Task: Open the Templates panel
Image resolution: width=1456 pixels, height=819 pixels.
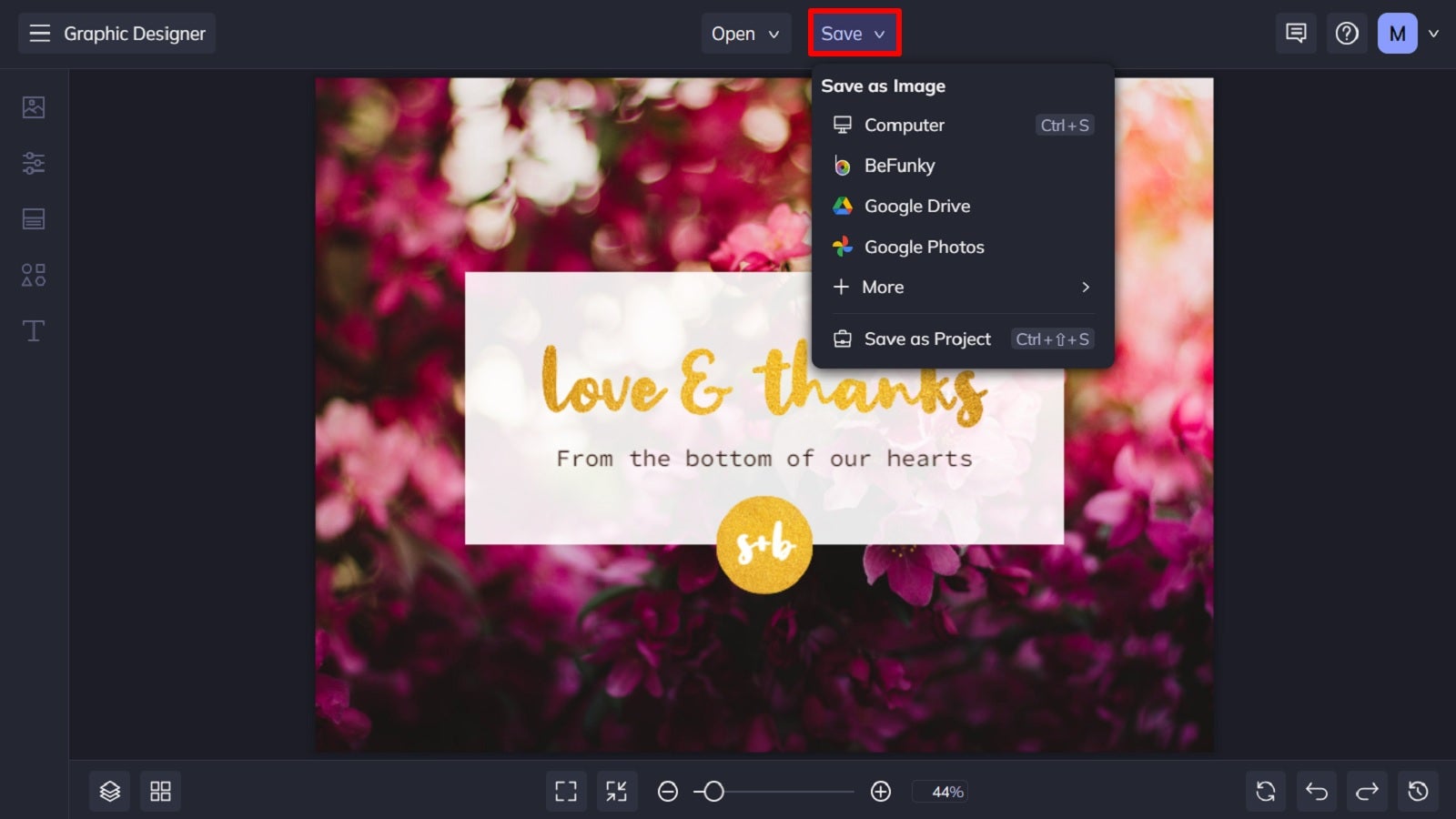Action: coord(33,218)
